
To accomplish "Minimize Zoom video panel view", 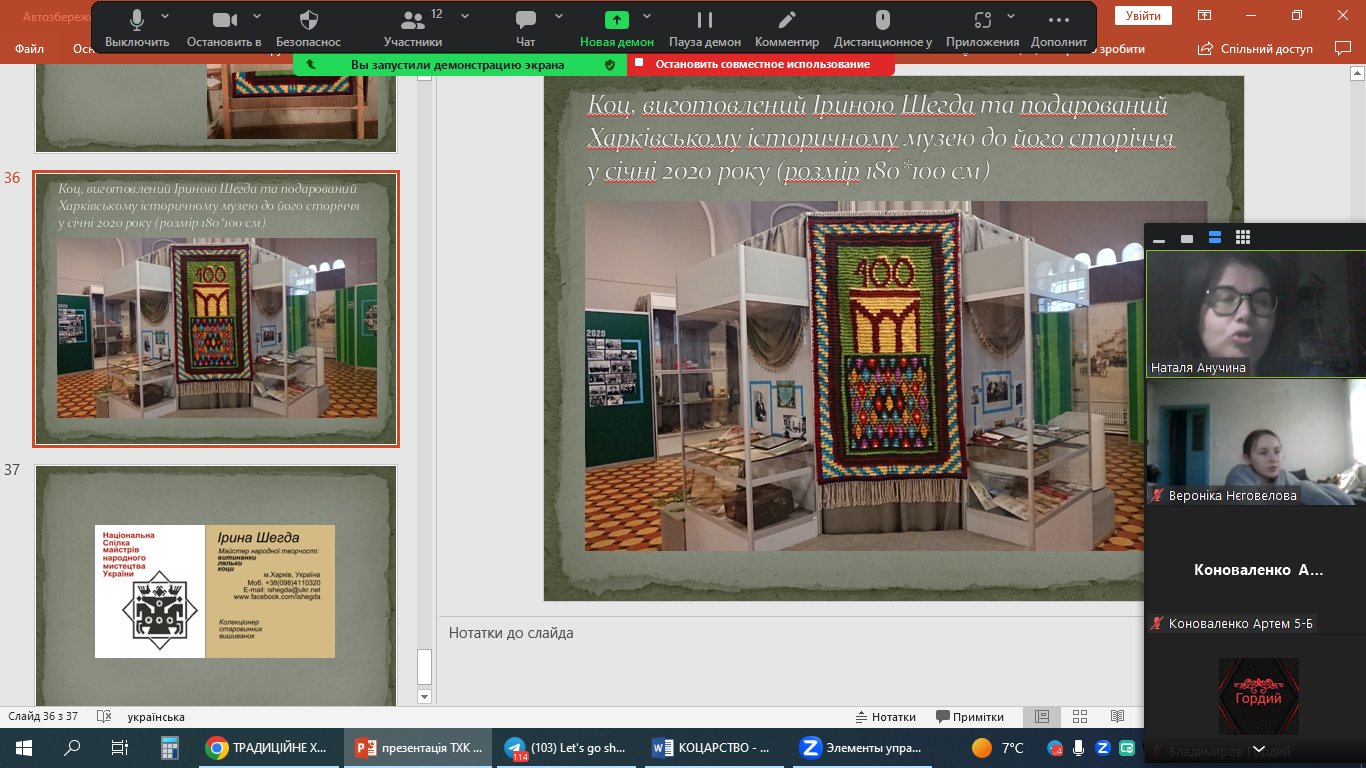I will (x=1159, y=238).
